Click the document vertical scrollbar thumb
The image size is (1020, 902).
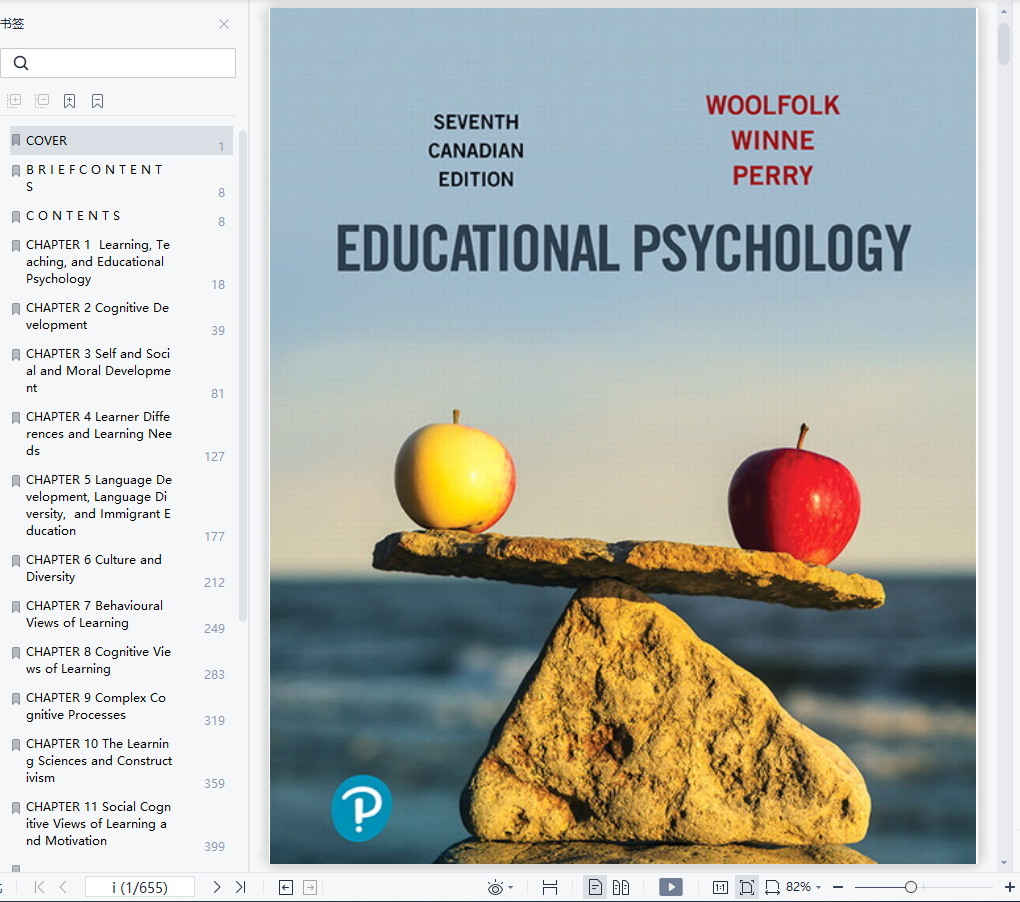point(1004,44)
